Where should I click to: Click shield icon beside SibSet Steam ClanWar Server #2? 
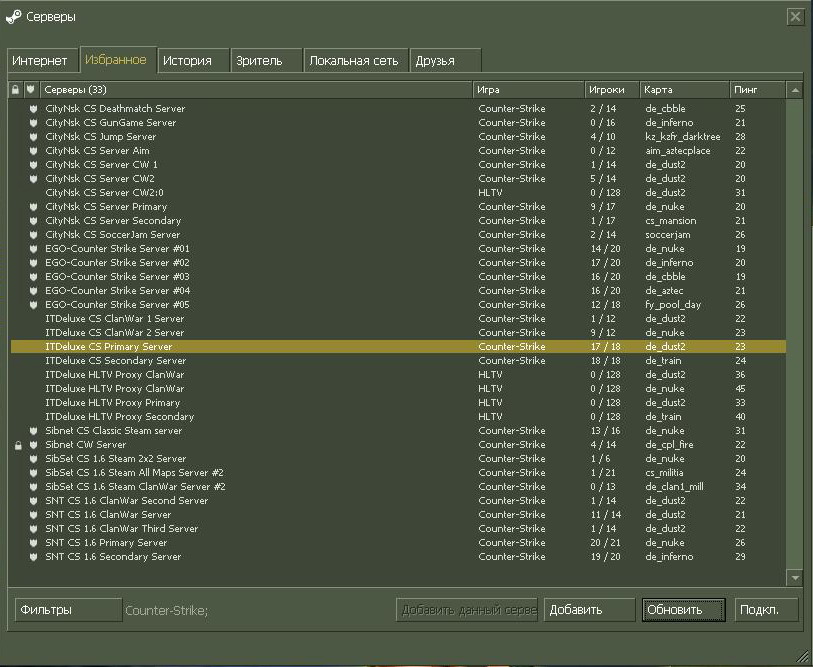click(x=34, y=487)
